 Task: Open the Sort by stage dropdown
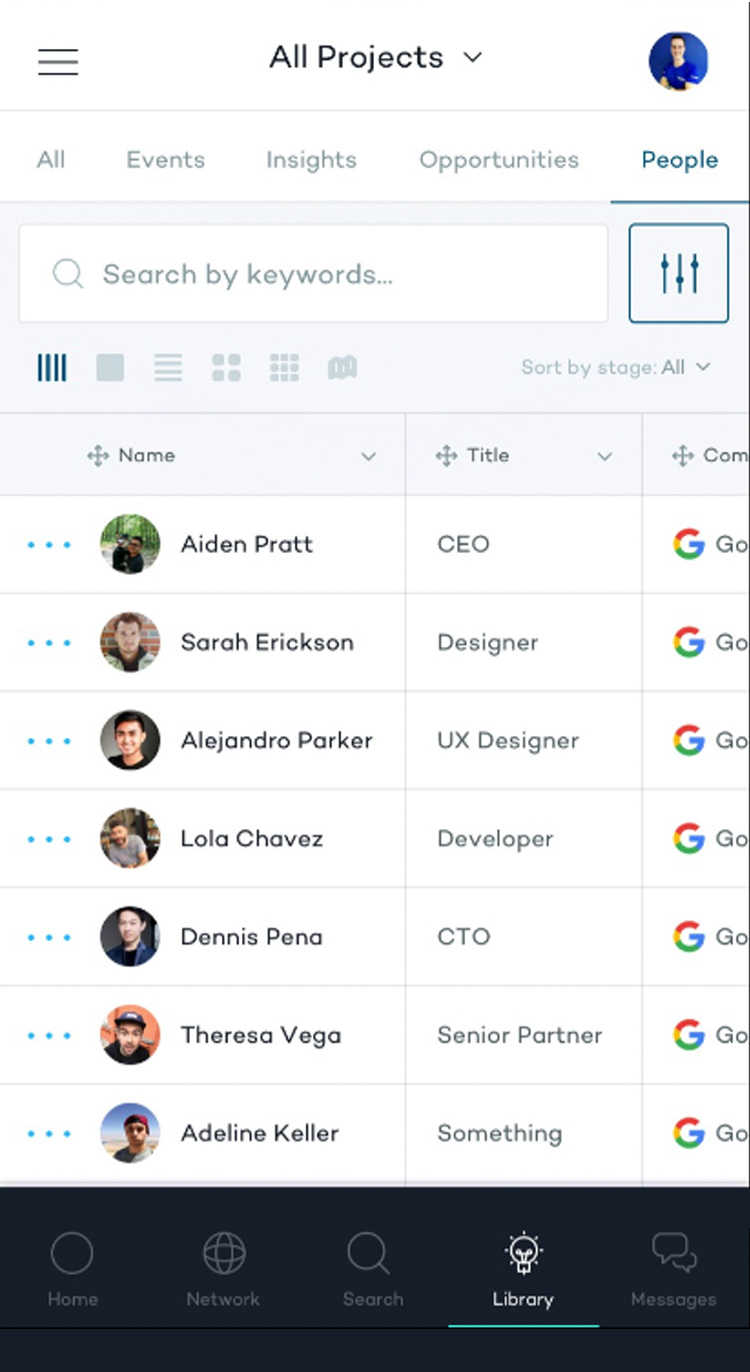(x=616, y=367)
